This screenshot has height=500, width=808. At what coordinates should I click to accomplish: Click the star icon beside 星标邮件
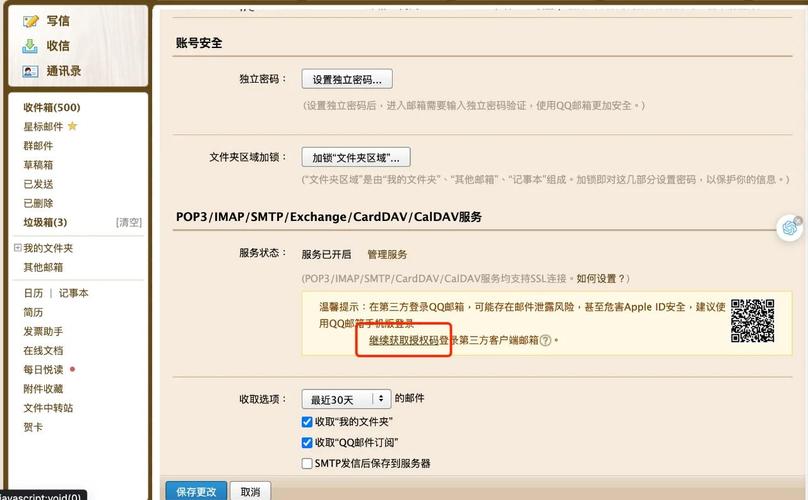pyautogui.click(x=72, y=126)
